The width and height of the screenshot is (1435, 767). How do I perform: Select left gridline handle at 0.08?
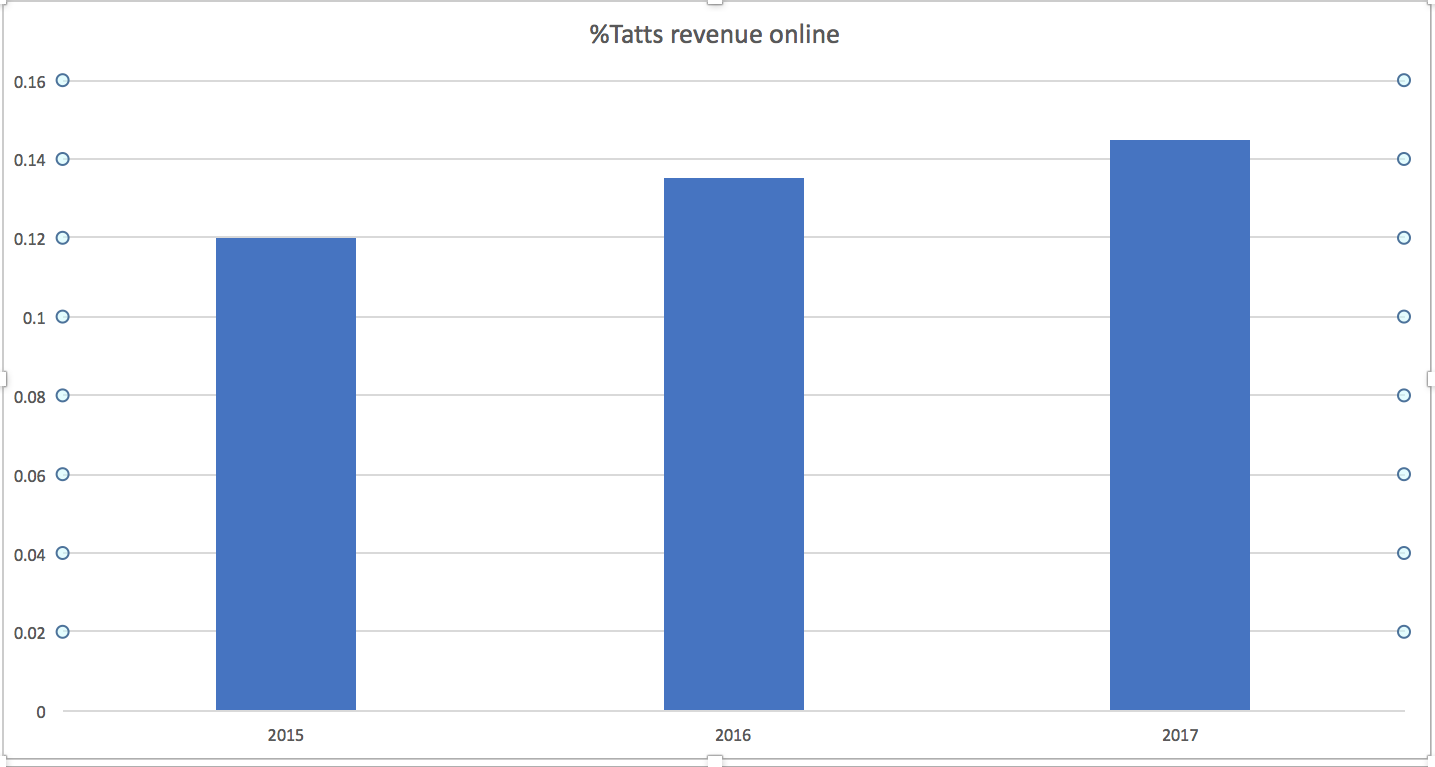(x=62, y=395)
